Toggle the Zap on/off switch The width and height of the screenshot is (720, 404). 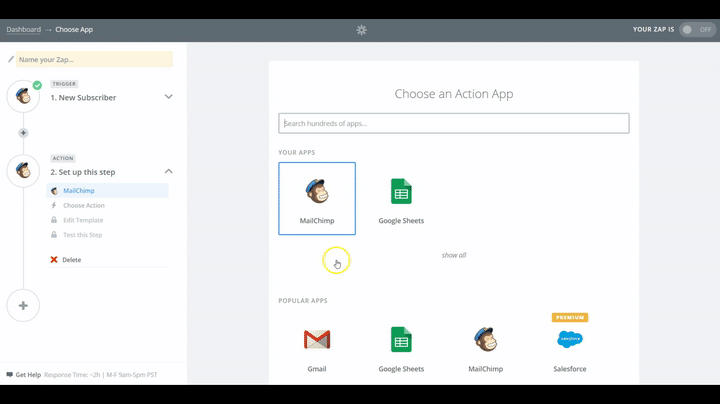697,30
